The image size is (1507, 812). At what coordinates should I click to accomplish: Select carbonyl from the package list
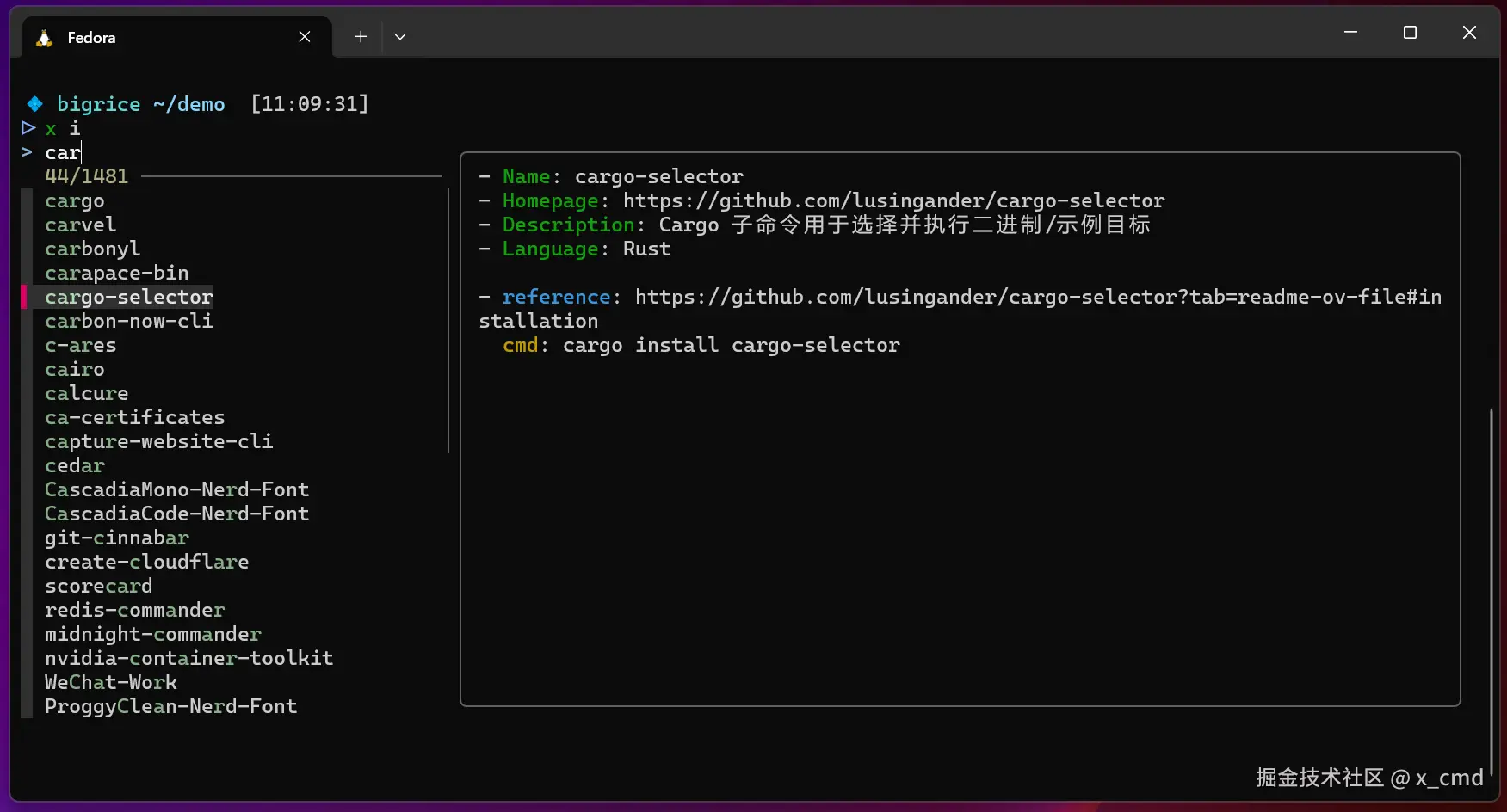92,249
